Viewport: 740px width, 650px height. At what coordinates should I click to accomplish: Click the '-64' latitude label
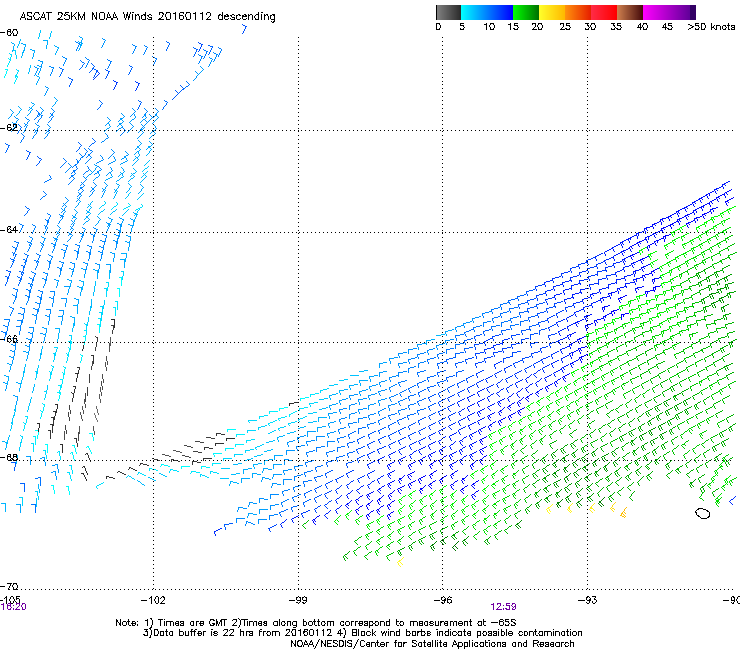click(9, 229)
